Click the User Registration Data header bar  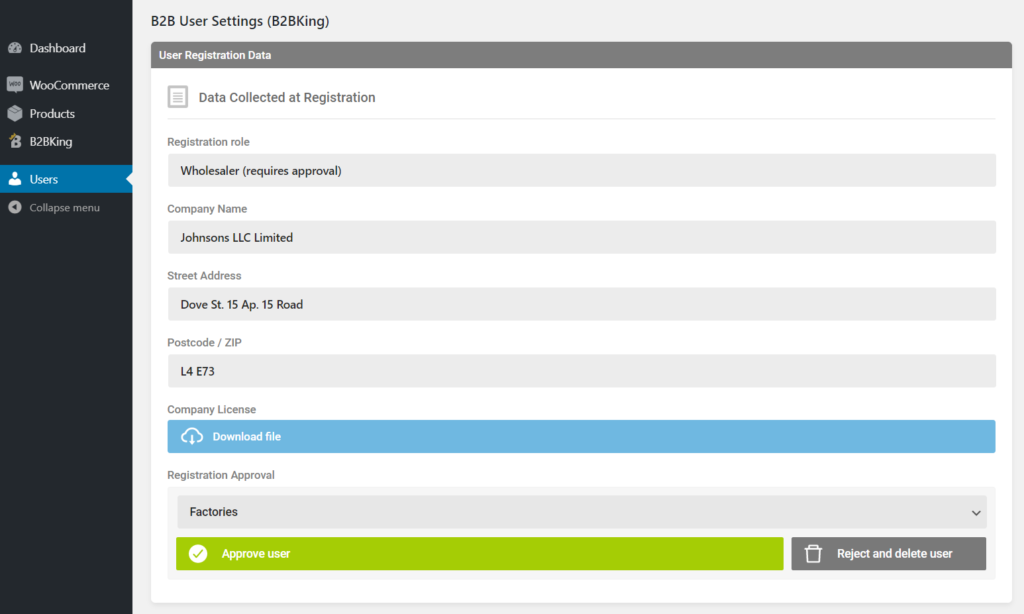point(581,55)
